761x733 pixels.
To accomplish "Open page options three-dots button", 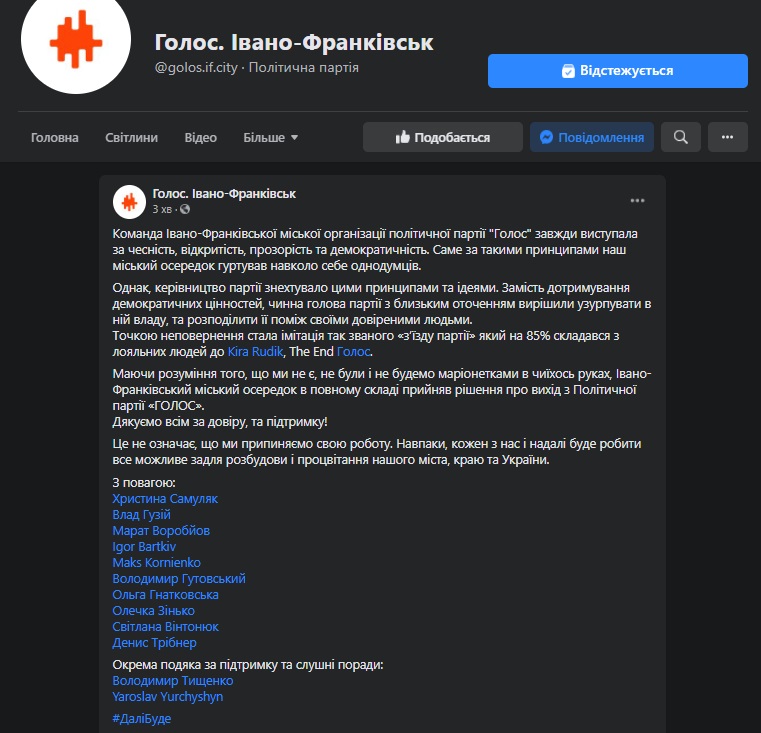I will click(727, 137).
